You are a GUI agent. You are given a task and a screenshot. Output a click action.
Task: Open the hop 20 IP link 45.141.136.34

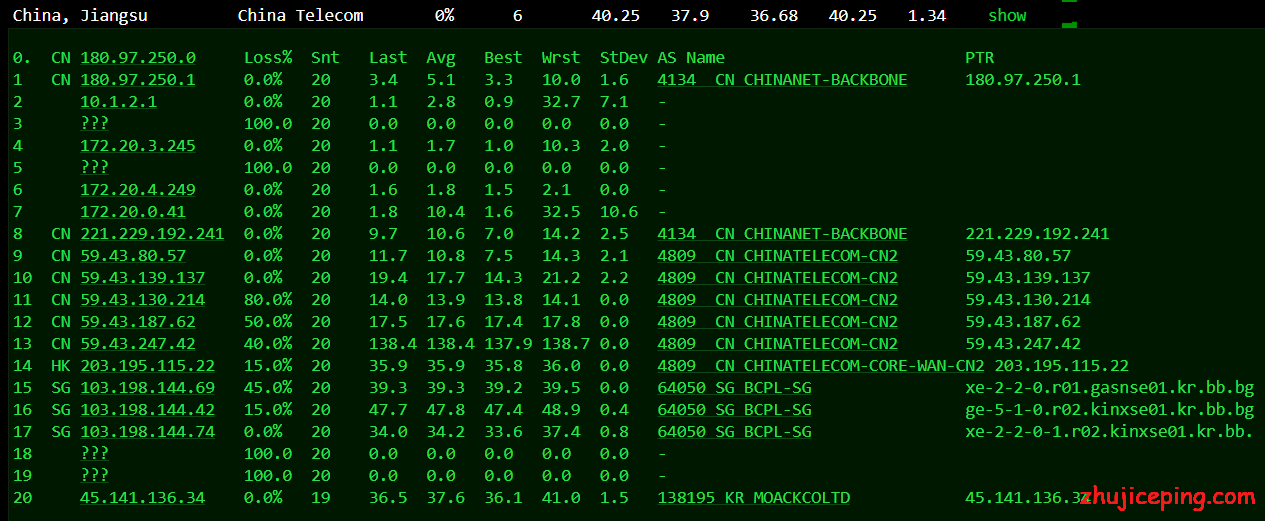[143, 498]
